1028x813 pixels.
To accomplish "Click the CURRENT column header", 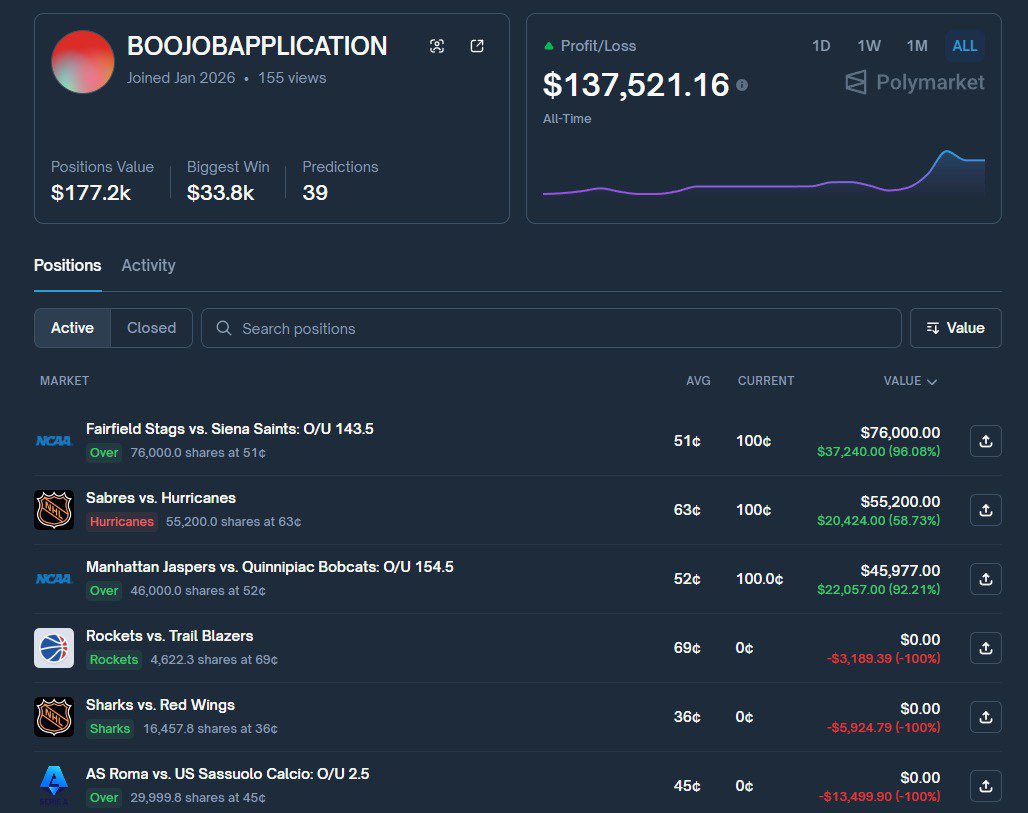I will 766,381.
